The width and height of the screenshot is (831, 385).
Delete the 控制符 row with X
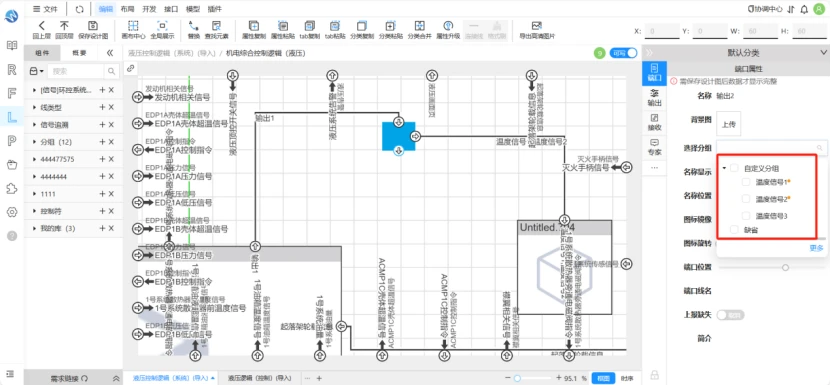[111, 211]
